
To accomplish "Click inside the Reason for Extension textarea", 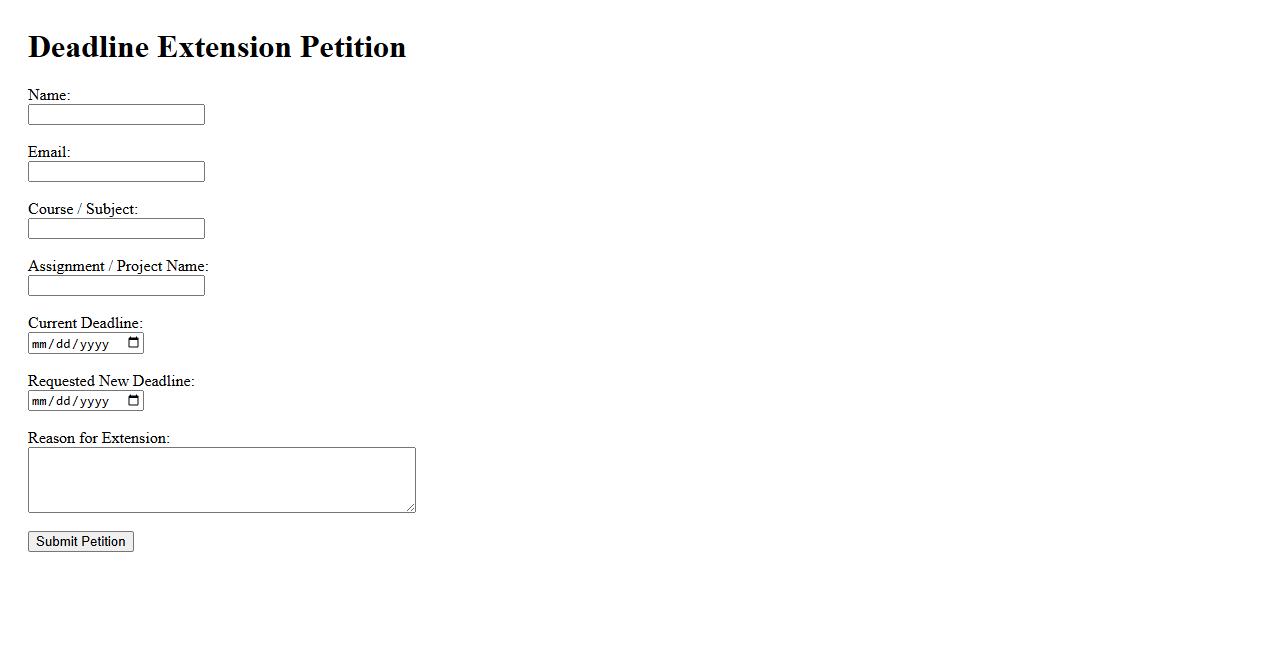I will (x=221, y=480).
